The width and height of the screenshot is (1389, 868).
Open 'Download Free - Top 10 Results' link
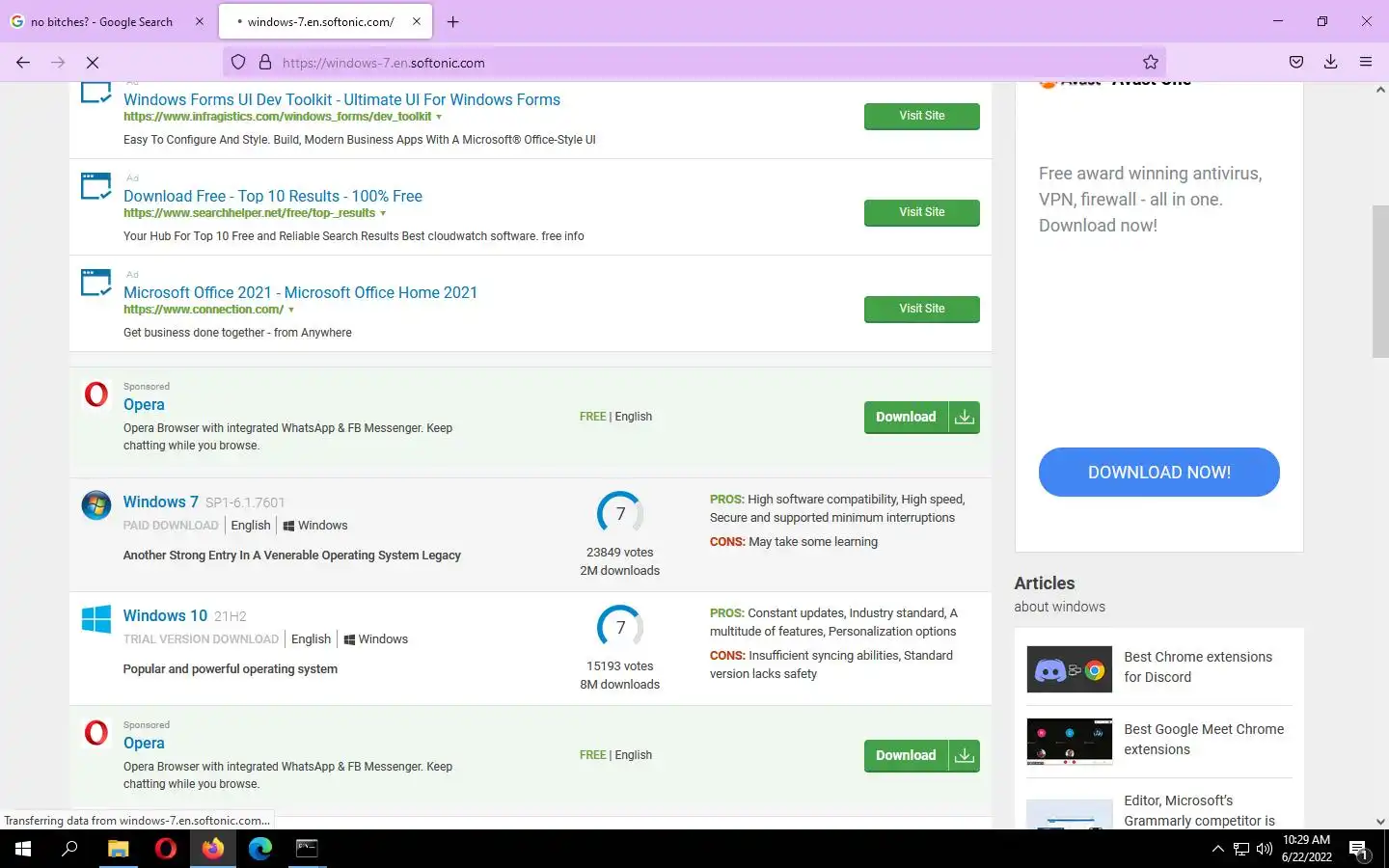pos(273,196)
